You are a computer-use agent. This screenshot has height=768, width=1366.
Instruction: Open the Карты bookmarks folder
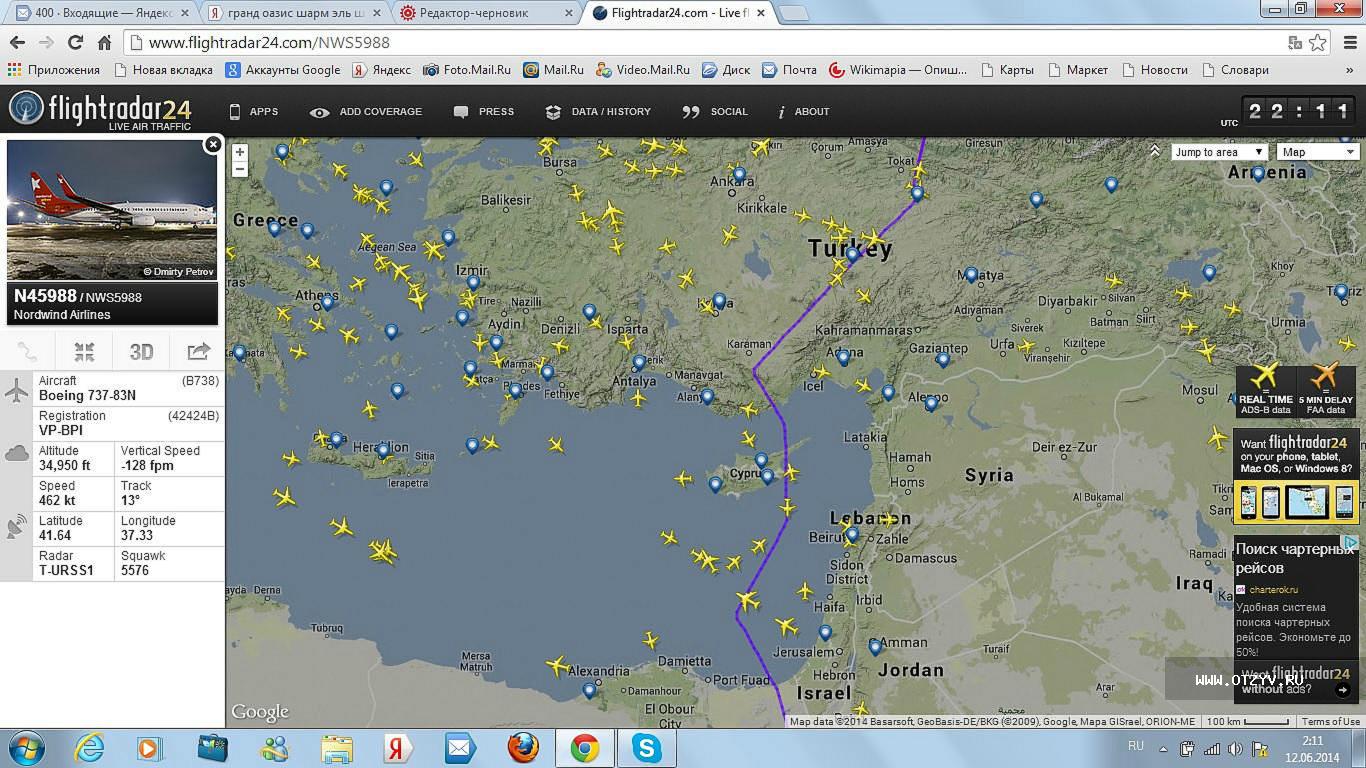(x=1007, y=70)
